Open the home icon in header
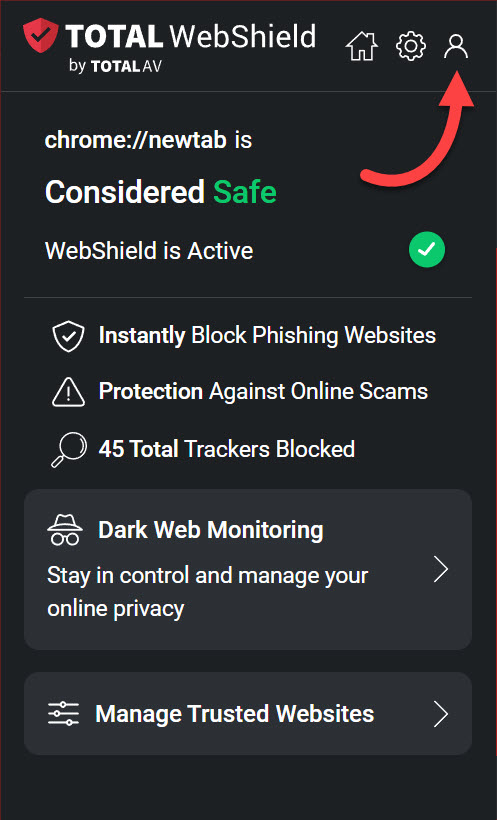 click(x=362, y=46)
